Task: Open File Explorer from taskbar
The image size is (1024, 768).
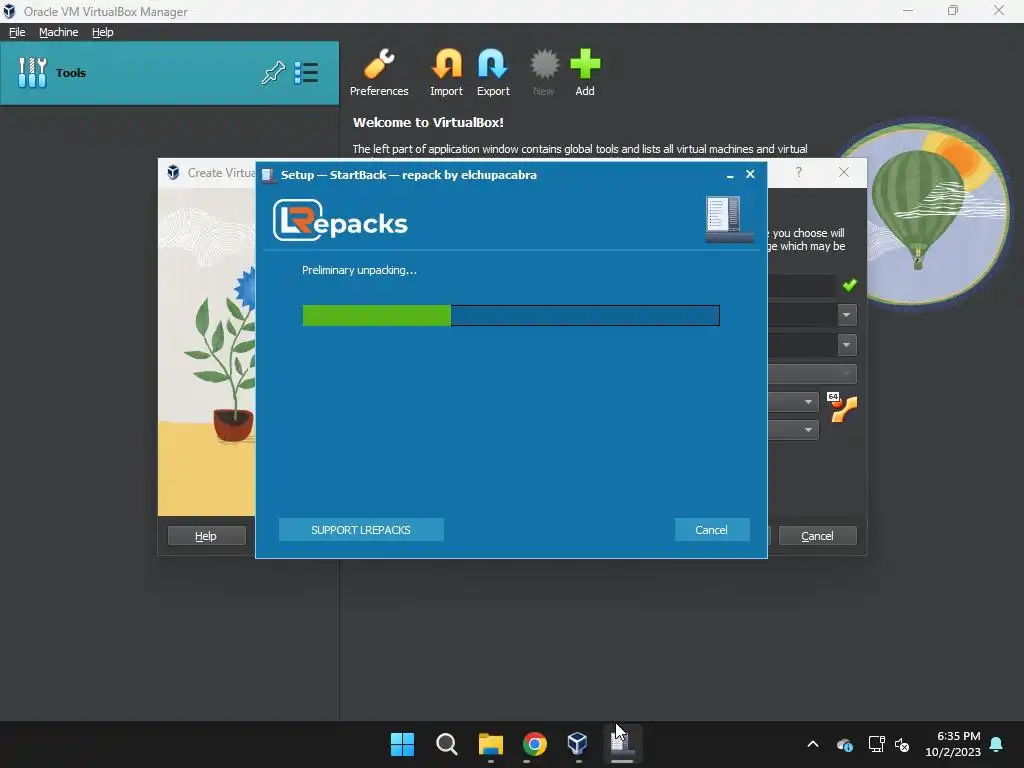Action: [x=490, y=744]
